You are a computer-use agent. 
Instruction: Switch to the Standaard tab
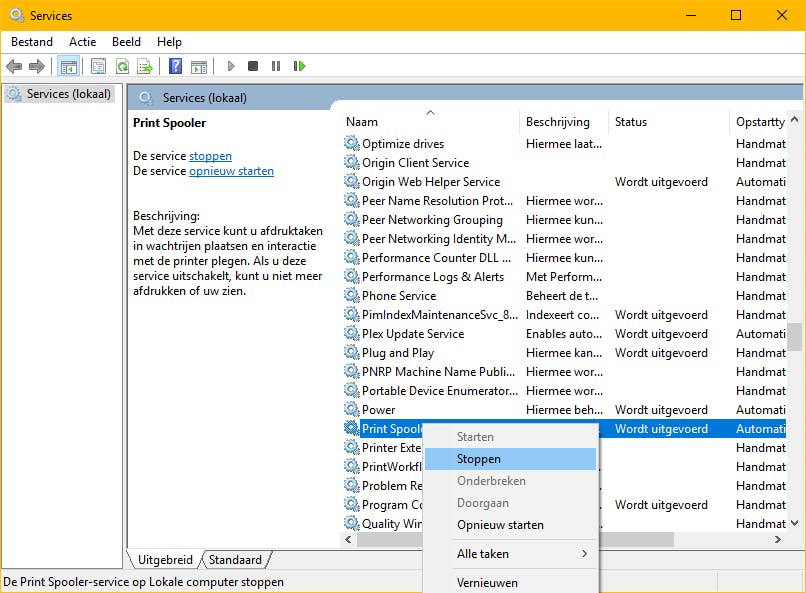(x=236, y=560)
